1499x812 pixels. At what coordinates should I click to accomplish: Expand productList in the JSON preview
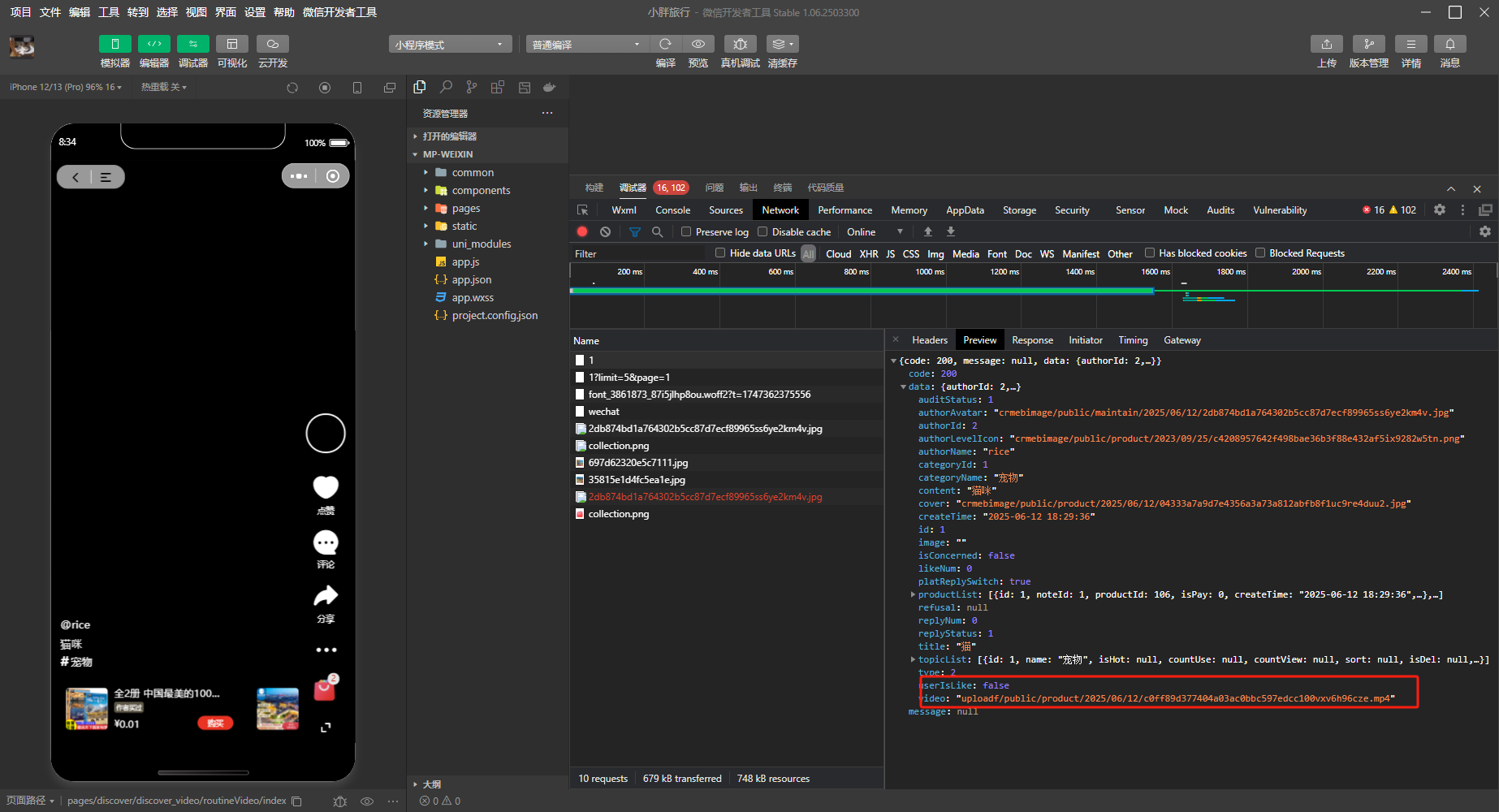click(913, 594)
